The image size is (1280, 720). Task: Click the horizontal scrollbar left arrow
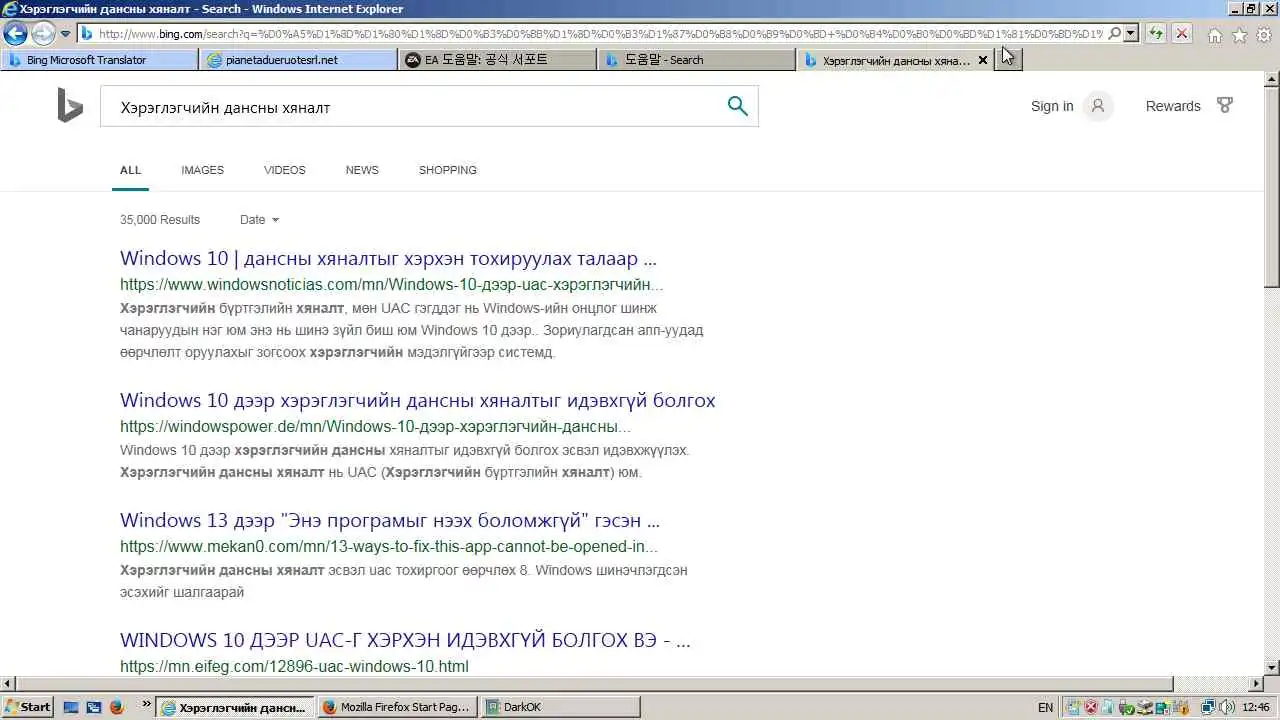tap(8, 684)
